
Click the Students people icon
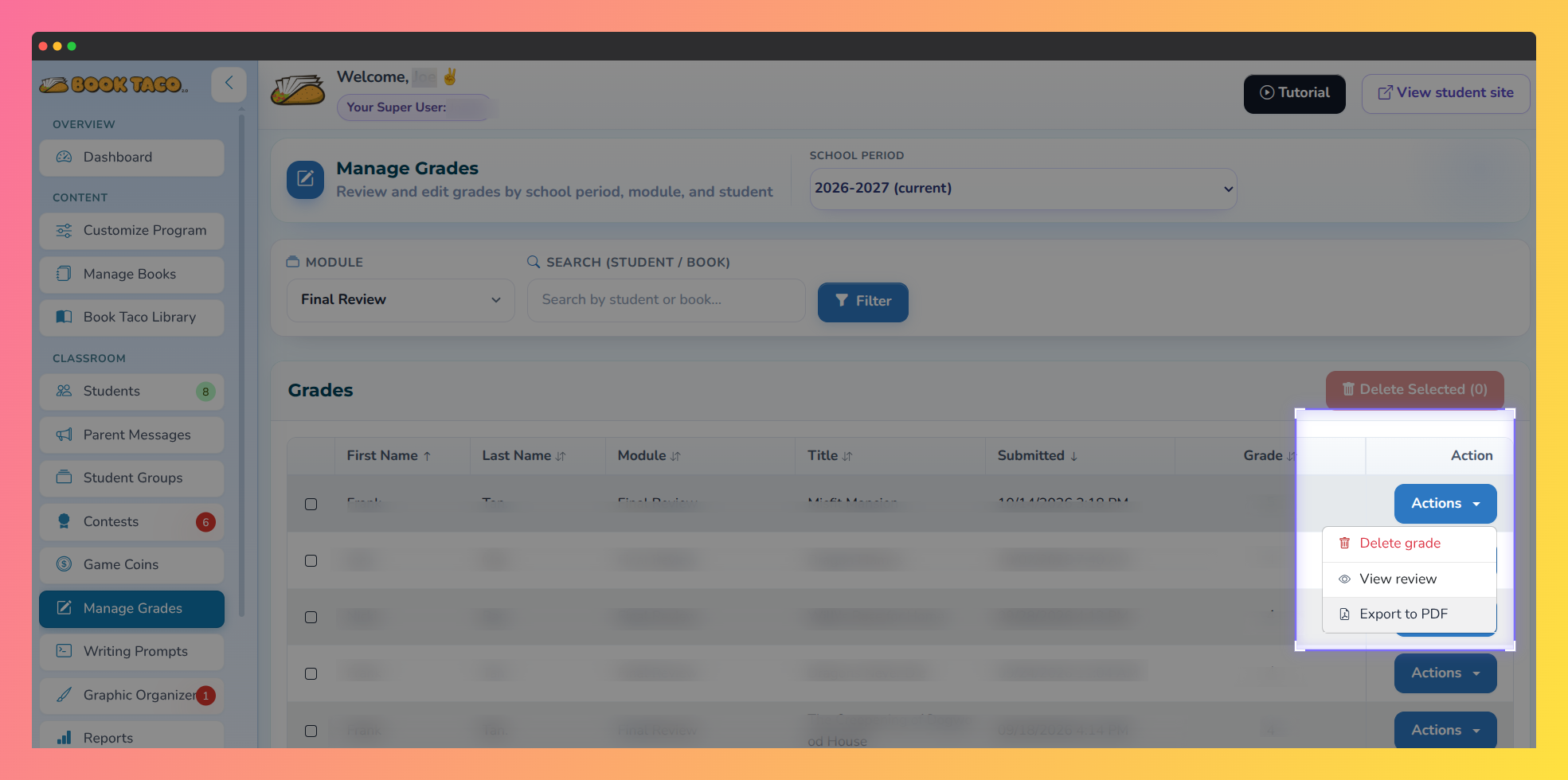(64, 391)
